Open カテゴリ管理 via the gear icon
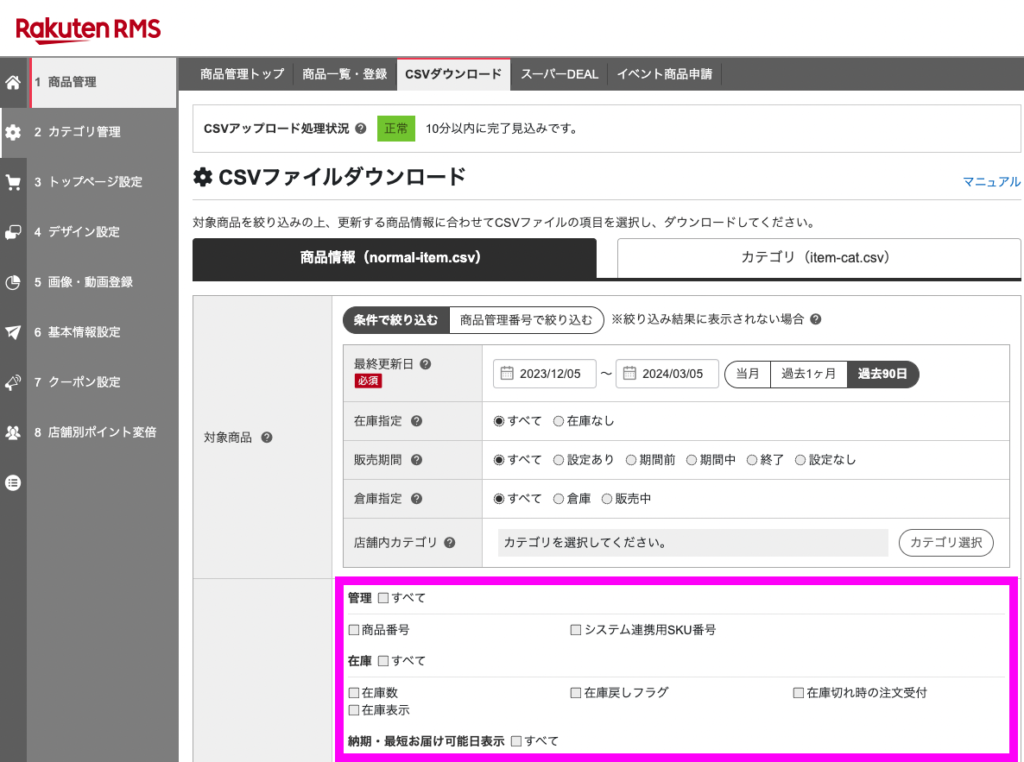The height and width of the screenshot is (762, 1024). (x=11, y=132)
